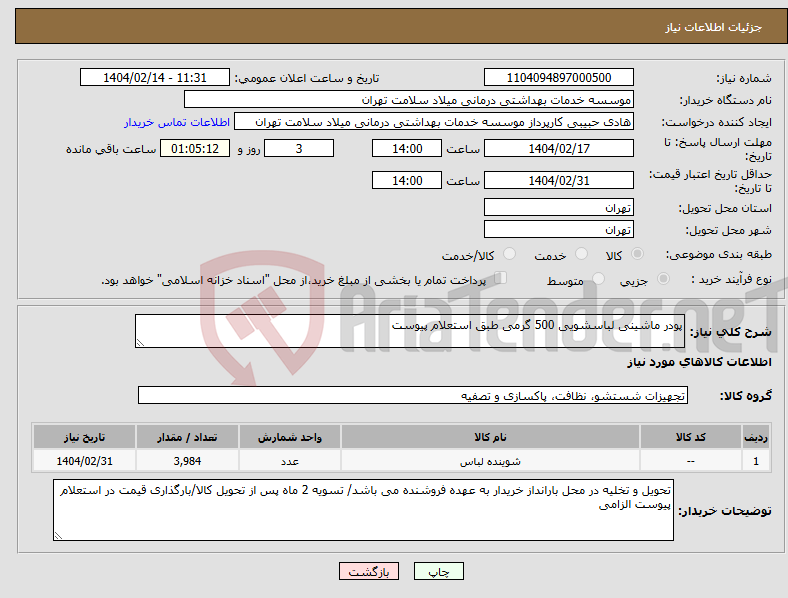Image resolution: width=788 pixels, height=598 pixels.
Task: Click response deadline date 1404/02/17 field
Action: pyautogui.click(x=558, y=149)
